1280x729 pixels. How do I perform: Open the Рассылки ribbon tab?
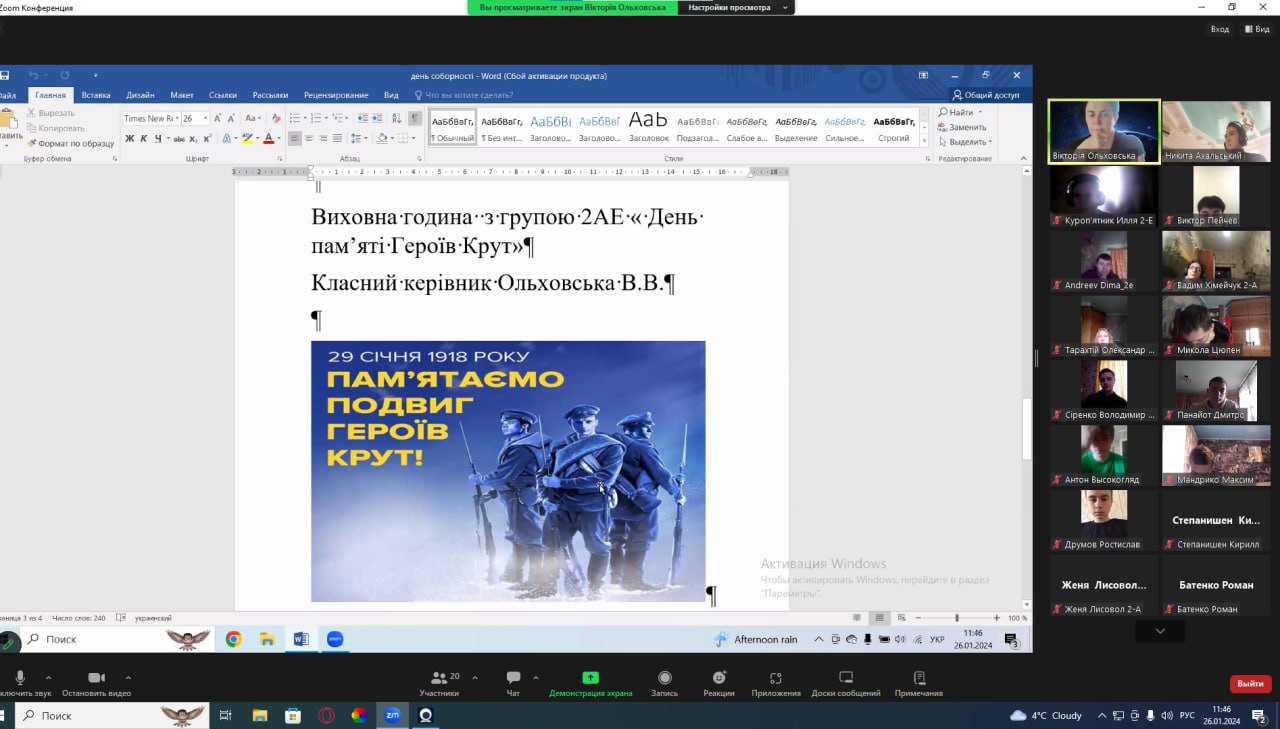[x=270, y=95]
